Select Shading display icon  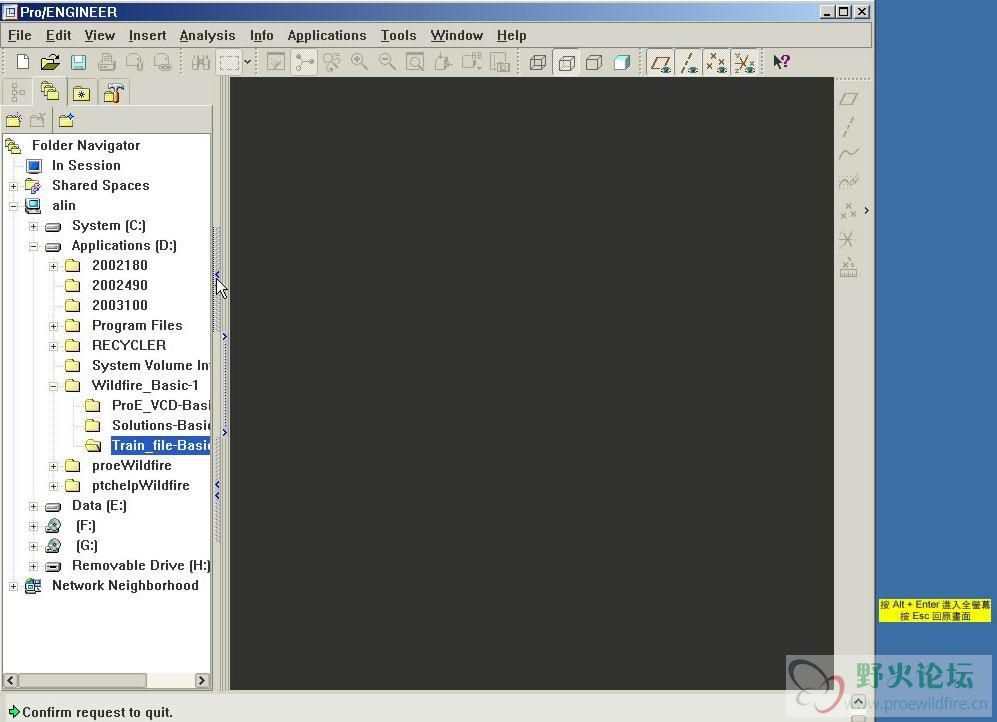[x=622, y=62]
